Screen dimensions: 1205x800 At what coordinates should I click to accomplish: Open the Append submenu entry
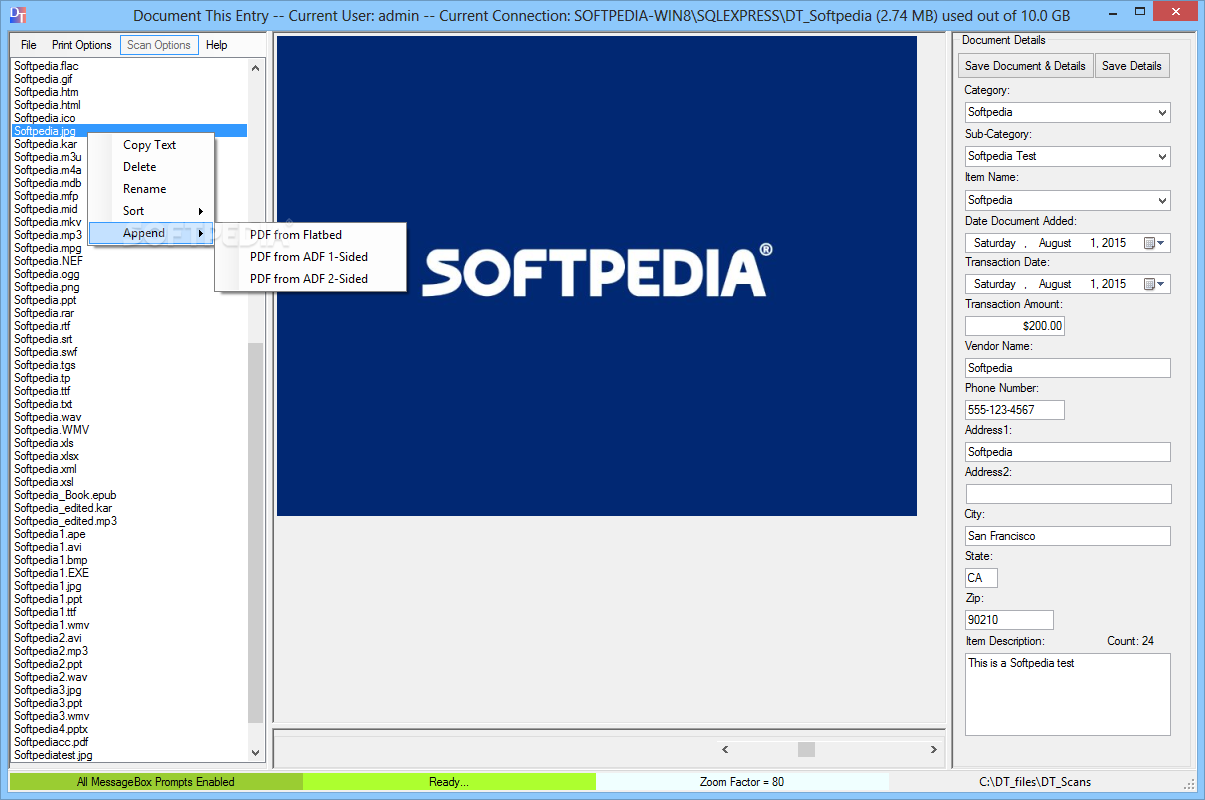(151, 233)
